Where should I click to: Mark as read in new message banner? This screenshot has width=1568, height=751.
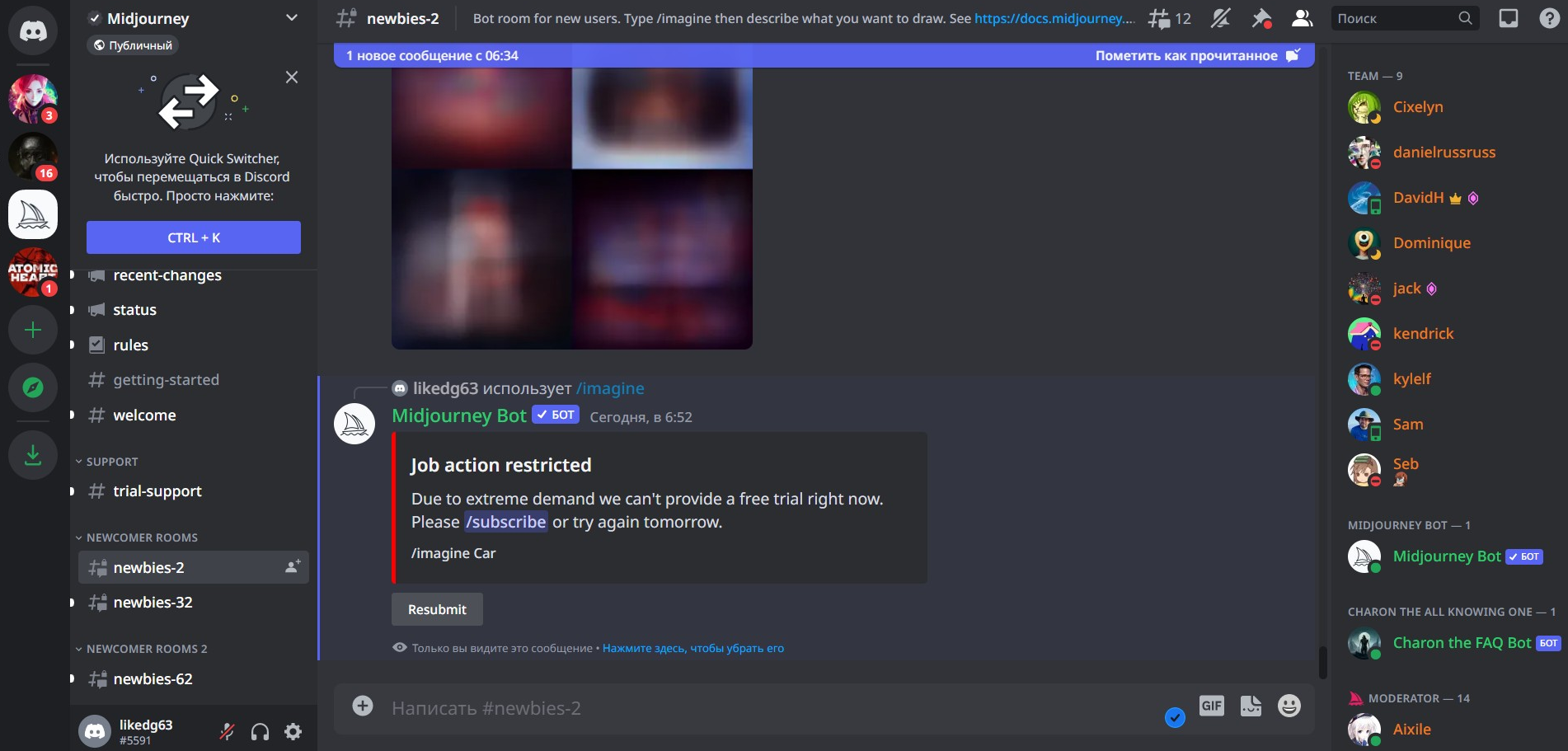(x=1198, y=55)
